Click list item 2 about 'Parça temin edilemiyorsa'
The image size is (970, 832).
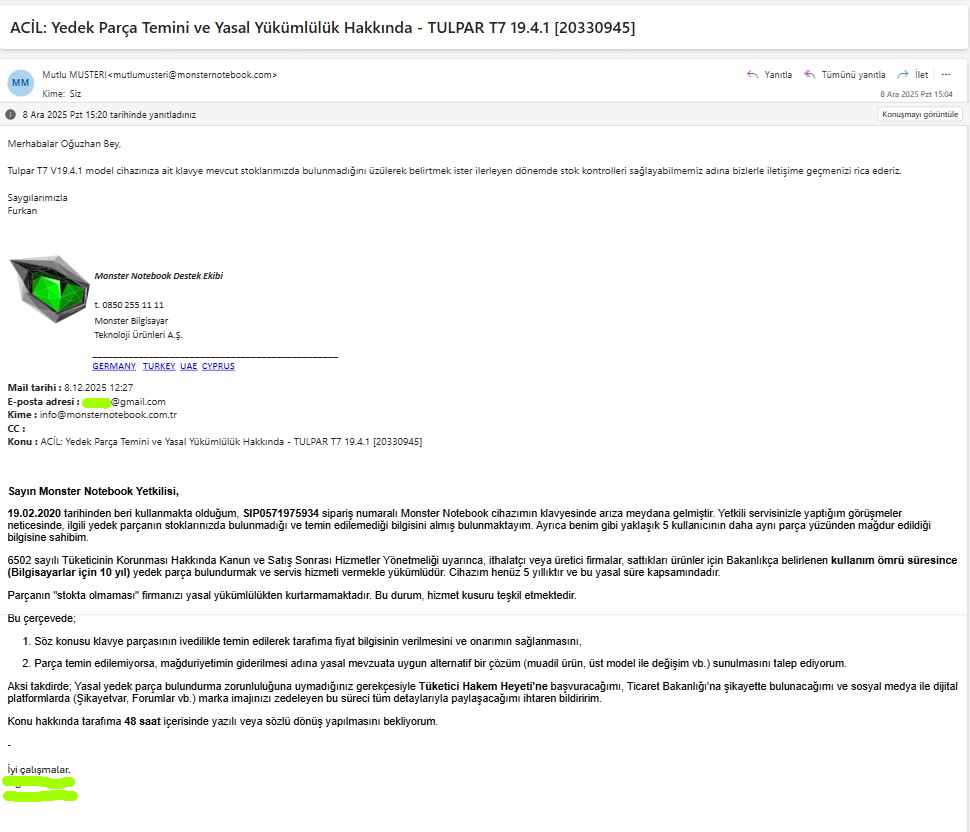click(x=434, y=664)
